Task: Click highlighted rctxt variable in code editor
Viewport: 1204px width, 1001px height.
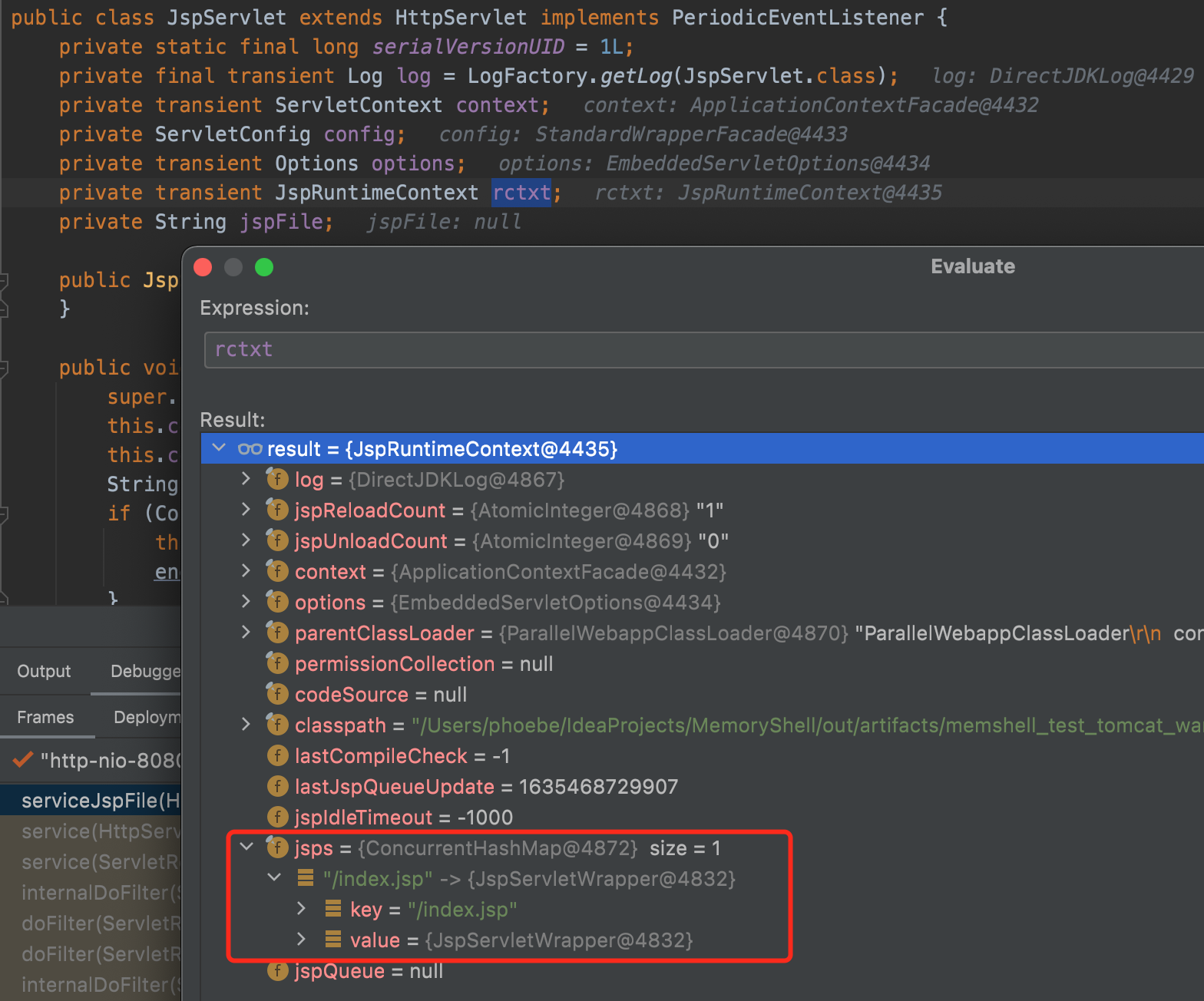Action: 521,193
